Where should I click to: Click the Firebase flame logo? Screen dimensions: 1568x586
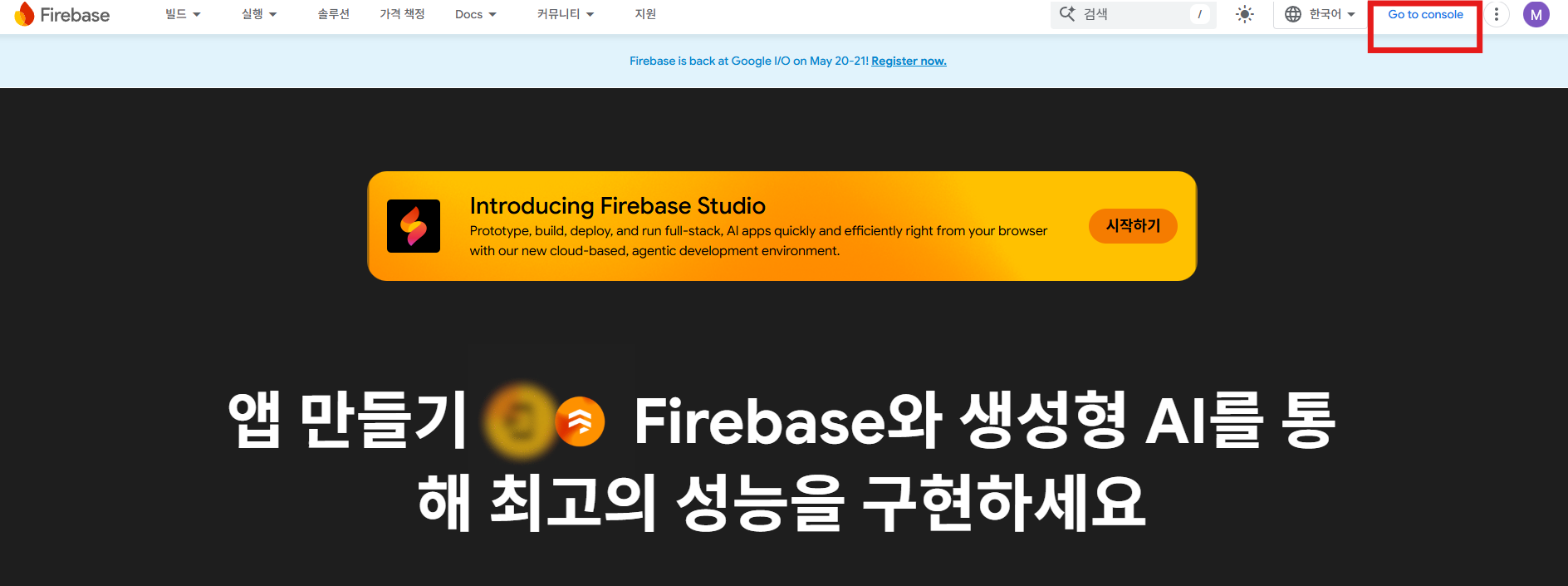24,14
